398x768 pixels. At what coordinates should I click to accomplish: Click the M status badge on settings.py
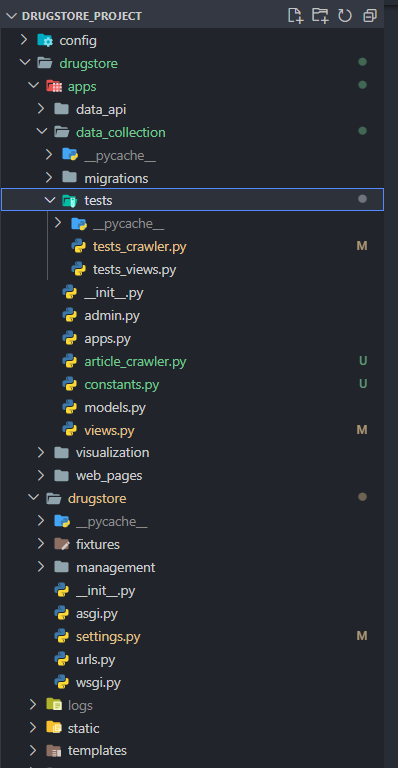click(362, 636)
